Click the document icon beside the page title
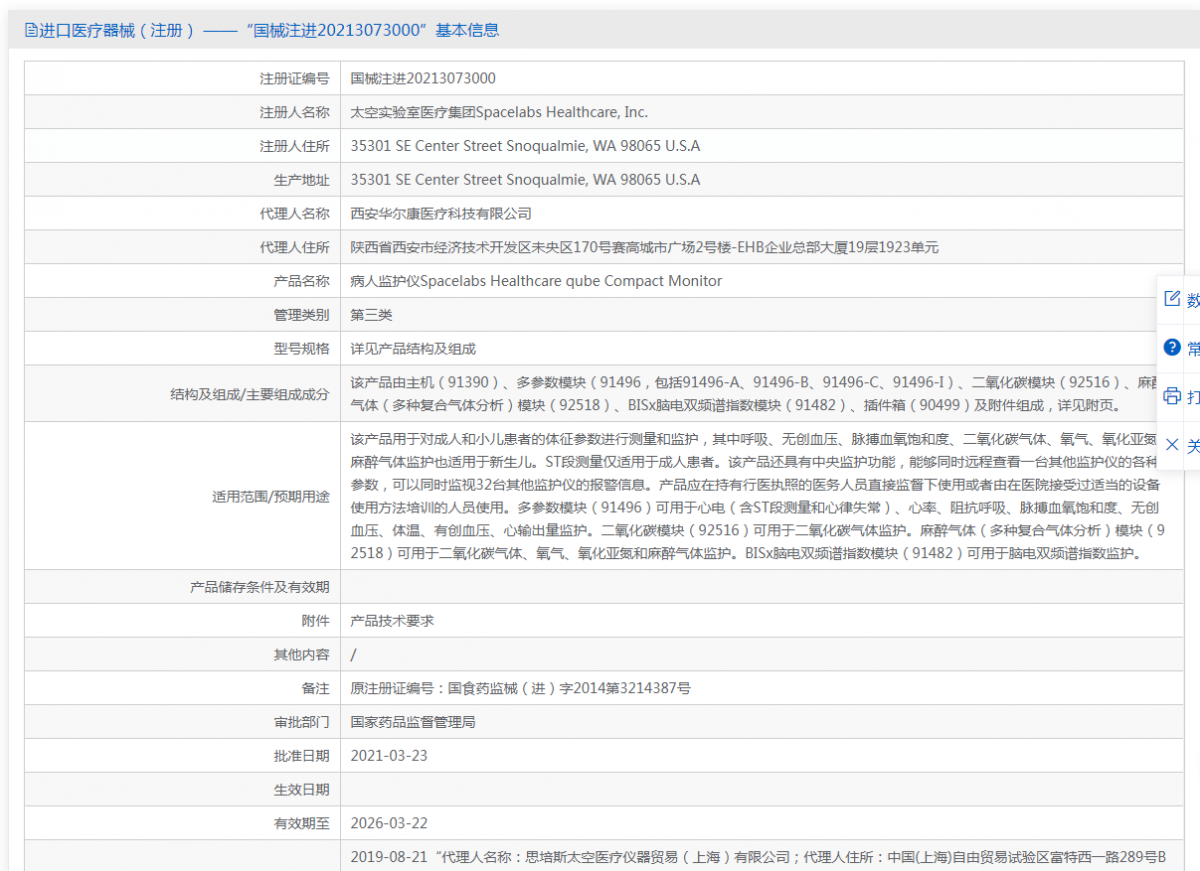The image size is (1200, 871). [x=31, y=31]
